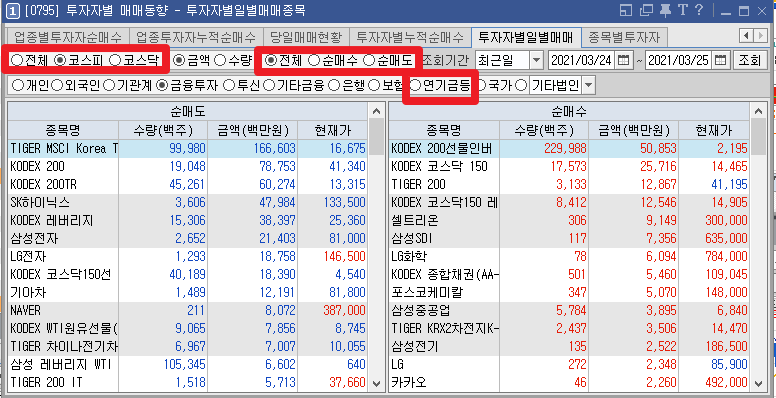This screenshot has height=398, width=776.
Task: Select 셀트리온 row in 순매수 list
Action: pyautogui.click(x=569, y=220)
